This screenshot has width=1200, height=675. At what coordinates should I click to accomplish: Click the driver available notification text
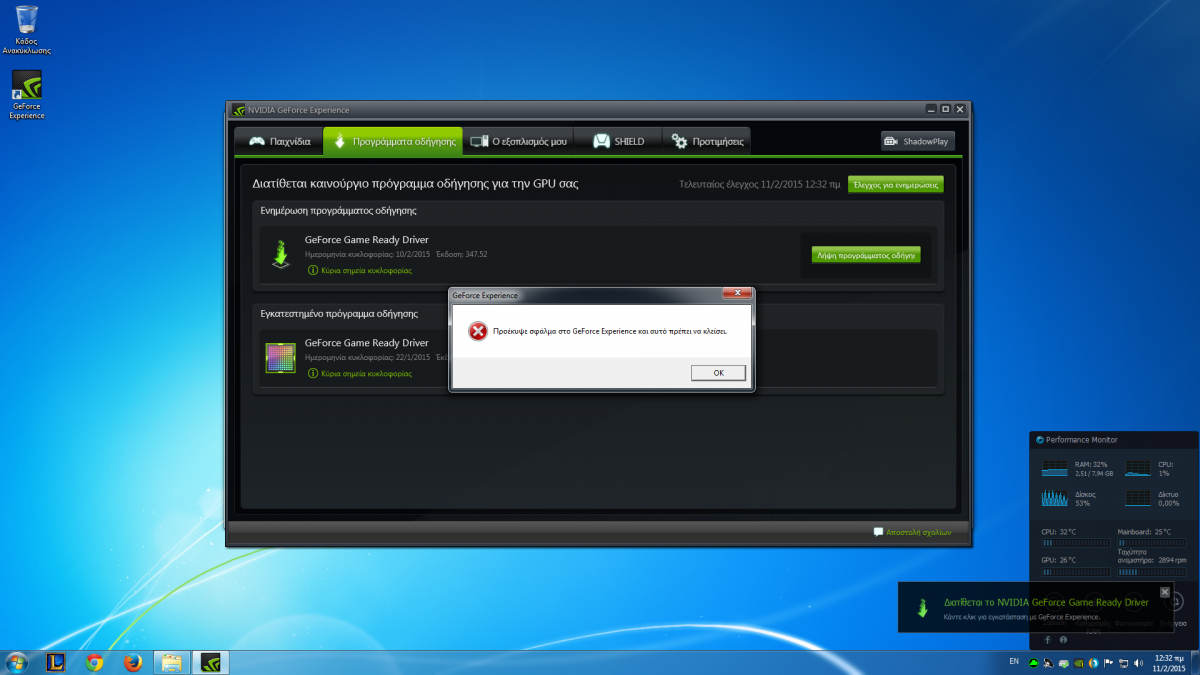(1046, 603)
